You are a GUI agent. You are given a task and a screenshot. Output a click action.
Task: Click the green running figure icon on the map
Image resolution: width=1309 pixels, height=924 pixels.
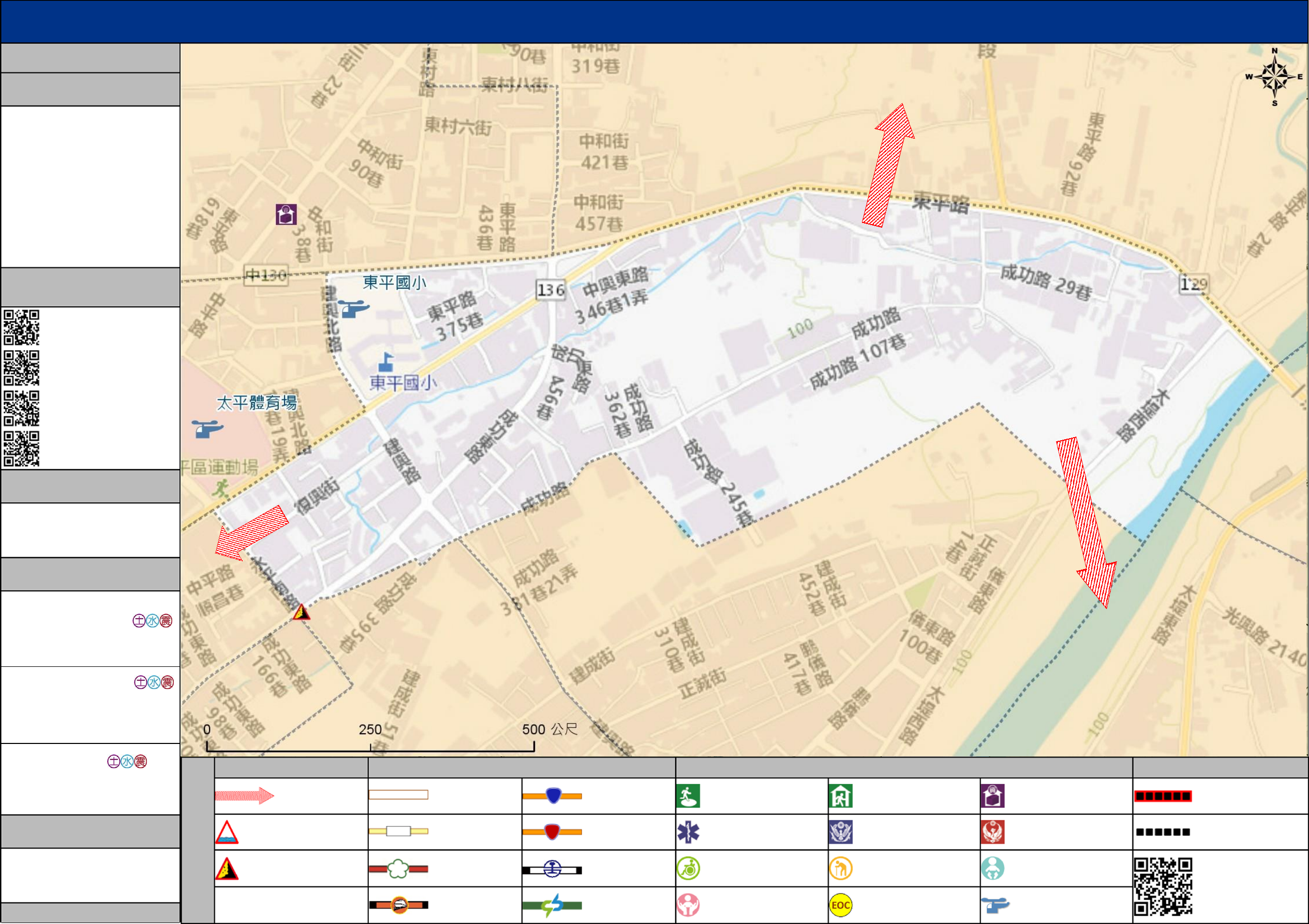click(220, 488)
